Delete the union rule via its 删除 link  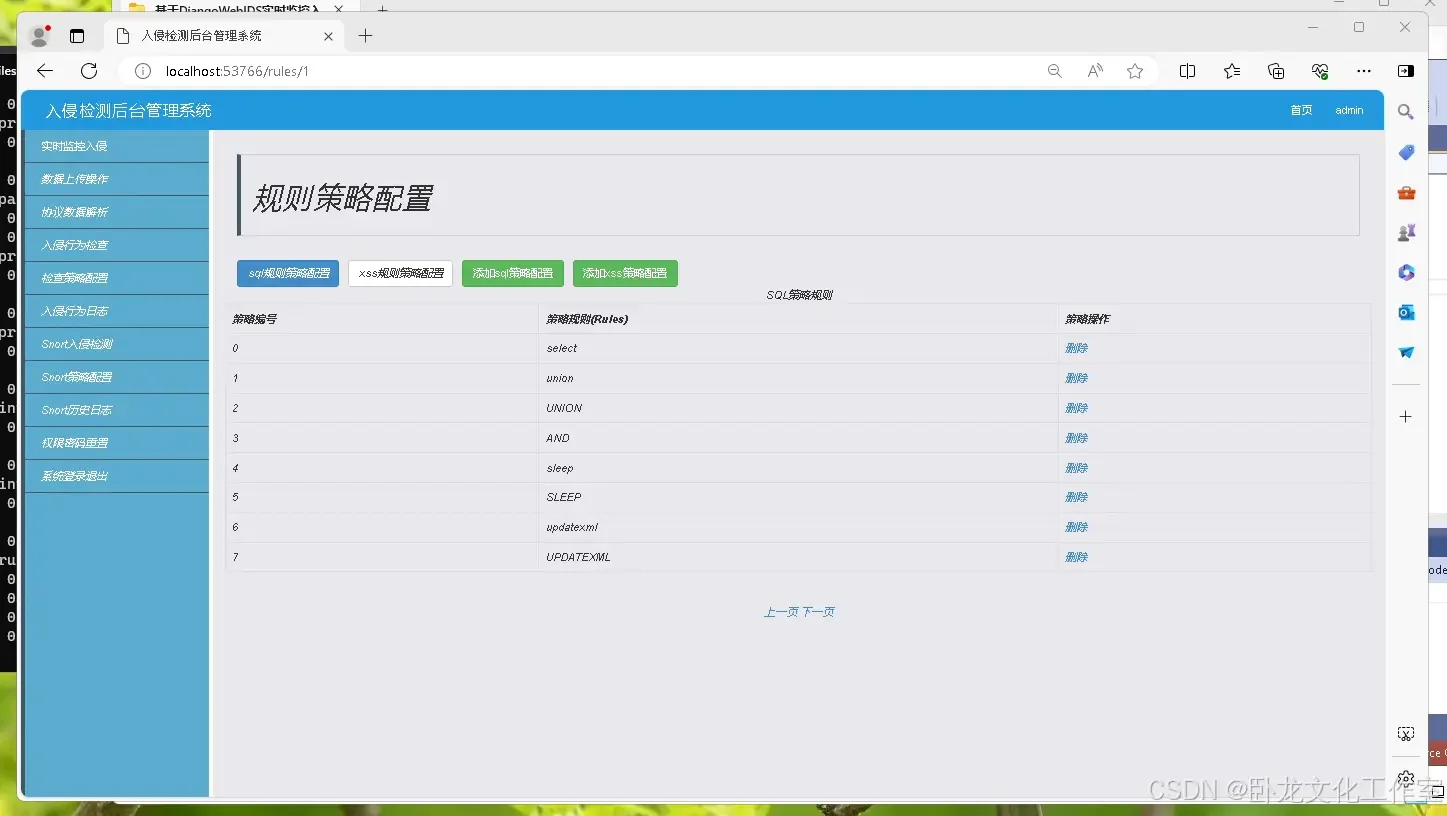[x=1076, y=378]
